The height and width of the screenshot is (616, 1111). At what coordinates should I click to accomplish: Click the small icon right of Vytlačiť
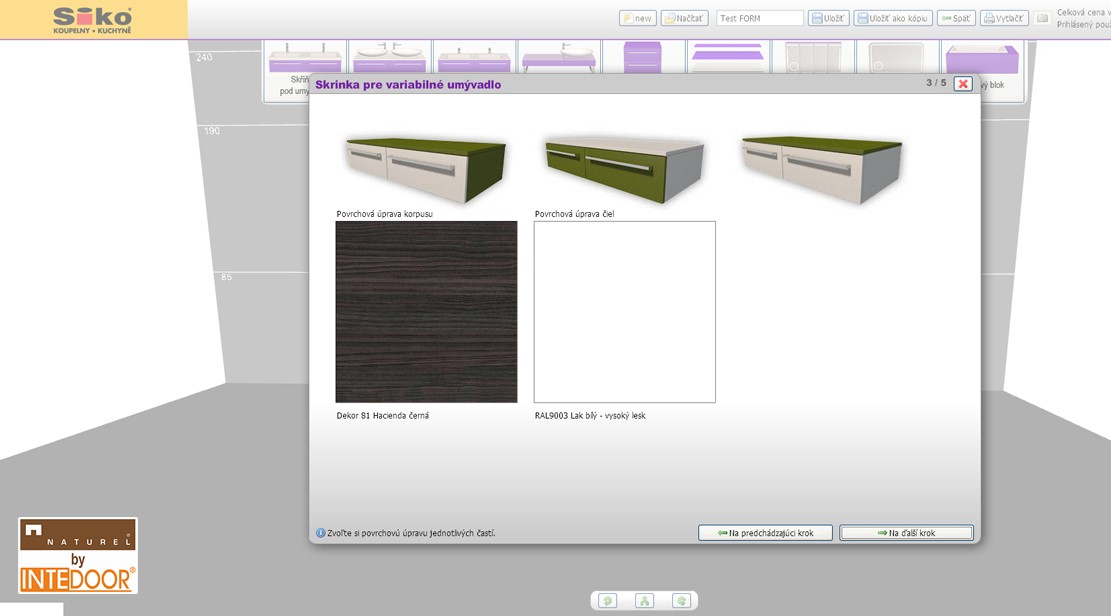(x=1042, y=18)
